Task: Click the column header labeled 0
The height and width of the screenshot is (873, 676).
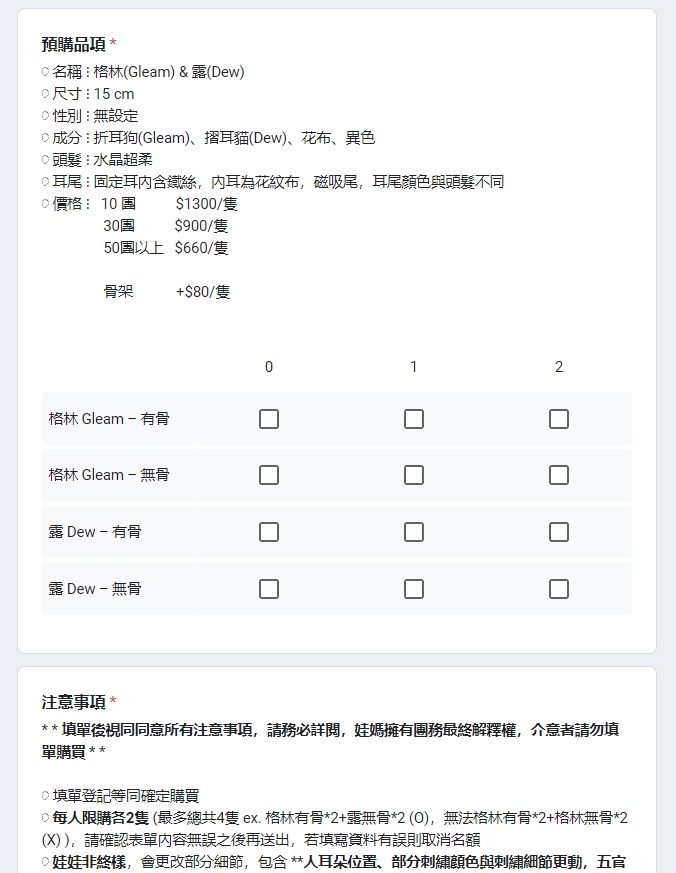Action: pos(269,366)
